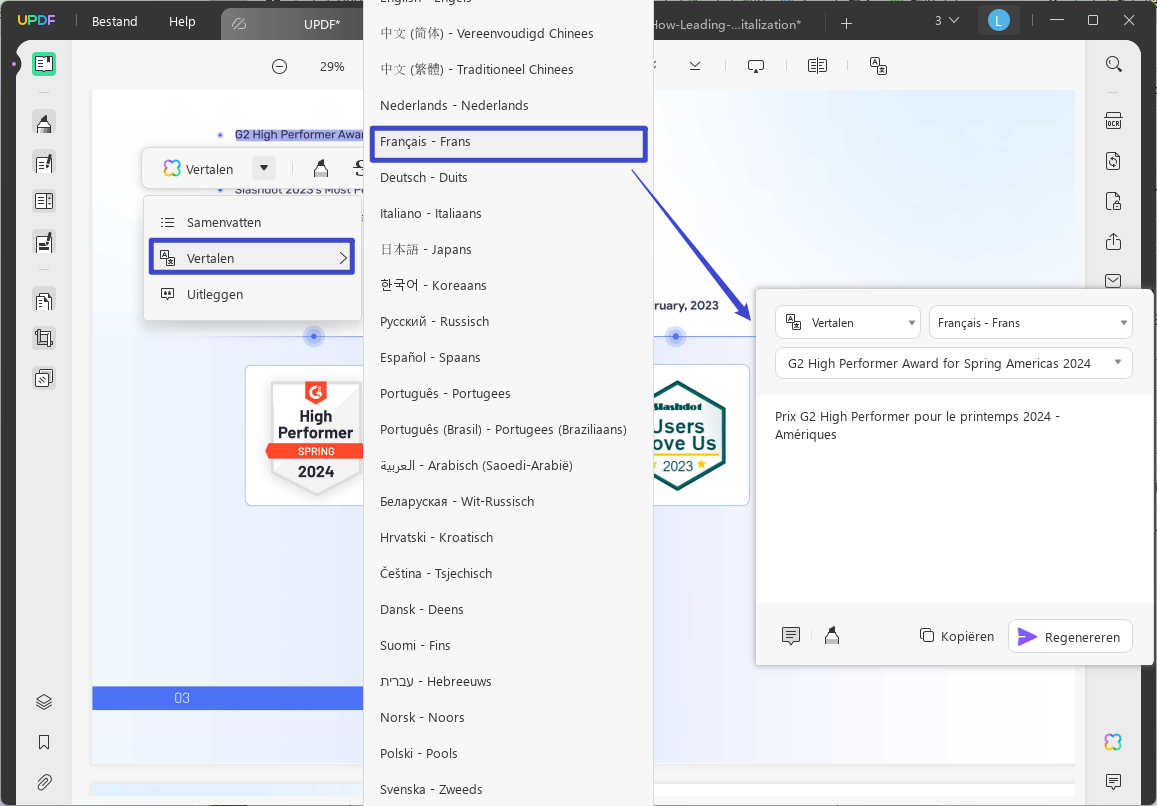Choose Arabisch (Saoedi-Arabië) language option
The width and height of the screenshot is (1157, 806).
pos(508,465)
